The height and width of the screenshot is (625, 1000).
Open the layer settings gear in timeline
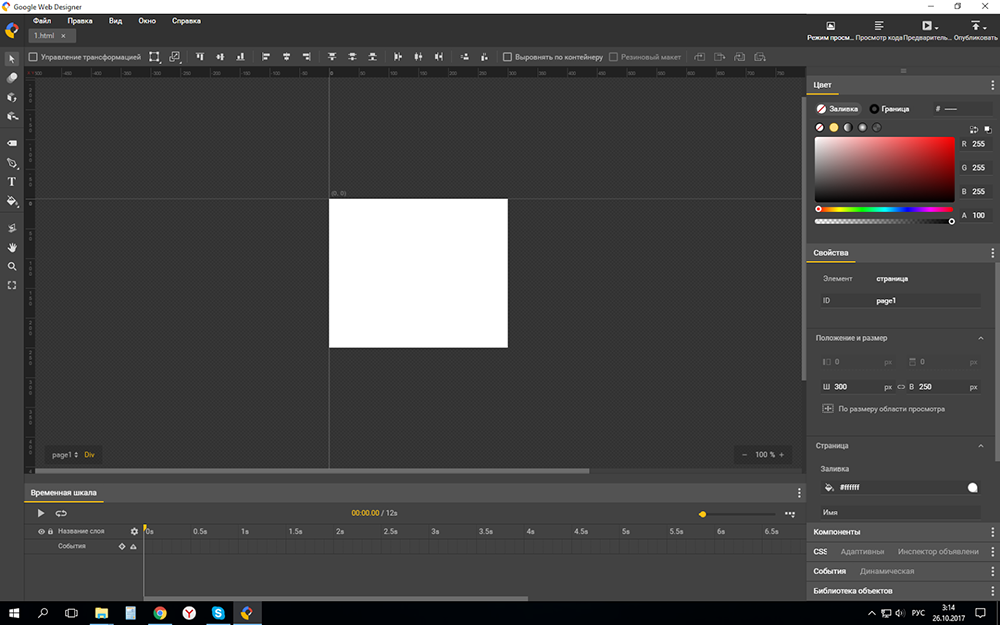pyautogui.click(x=134, y=532)
